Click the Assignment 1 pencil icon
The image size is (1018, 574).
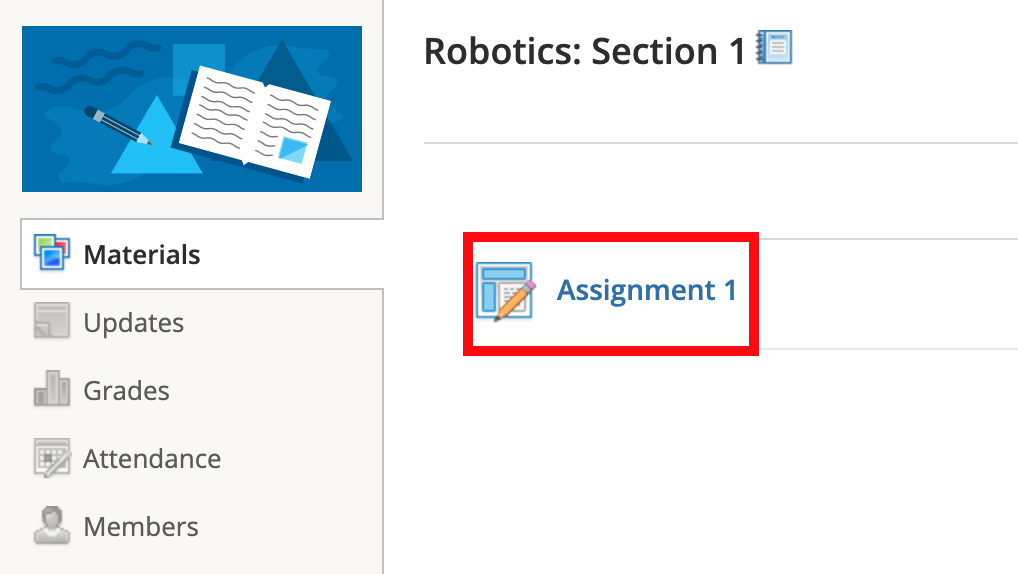[x=505, y=291]
